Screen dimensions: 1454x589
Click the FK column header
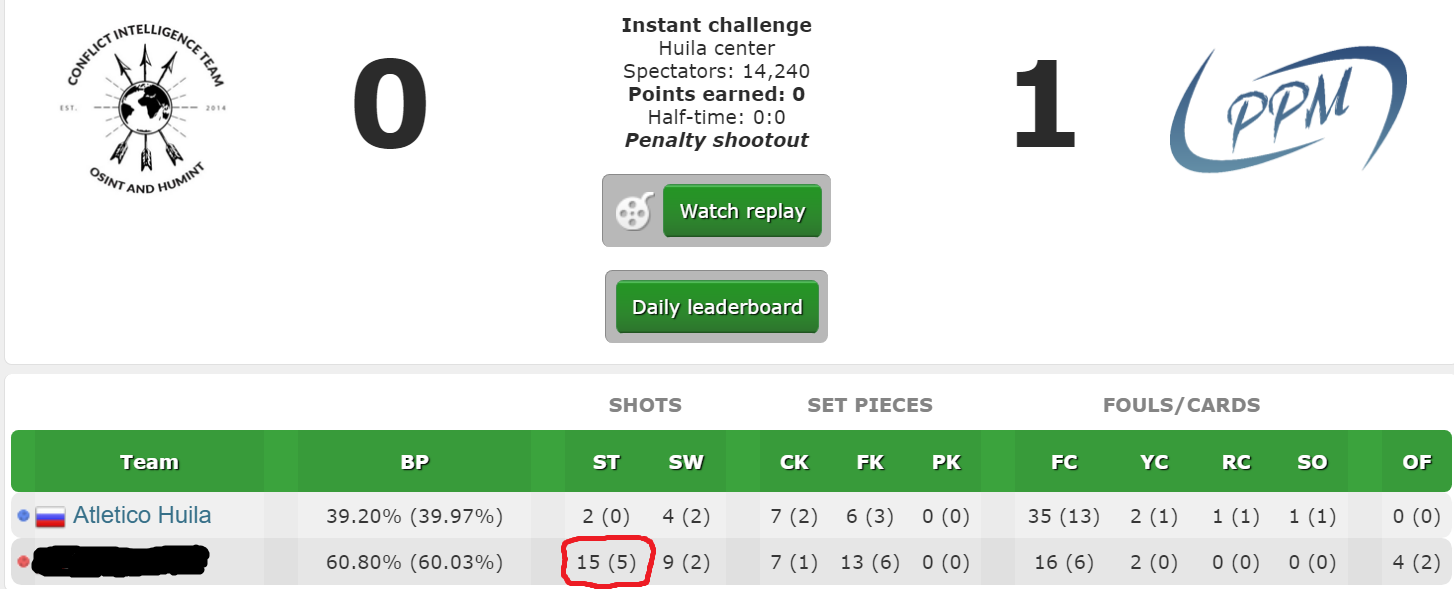[870, 462]
